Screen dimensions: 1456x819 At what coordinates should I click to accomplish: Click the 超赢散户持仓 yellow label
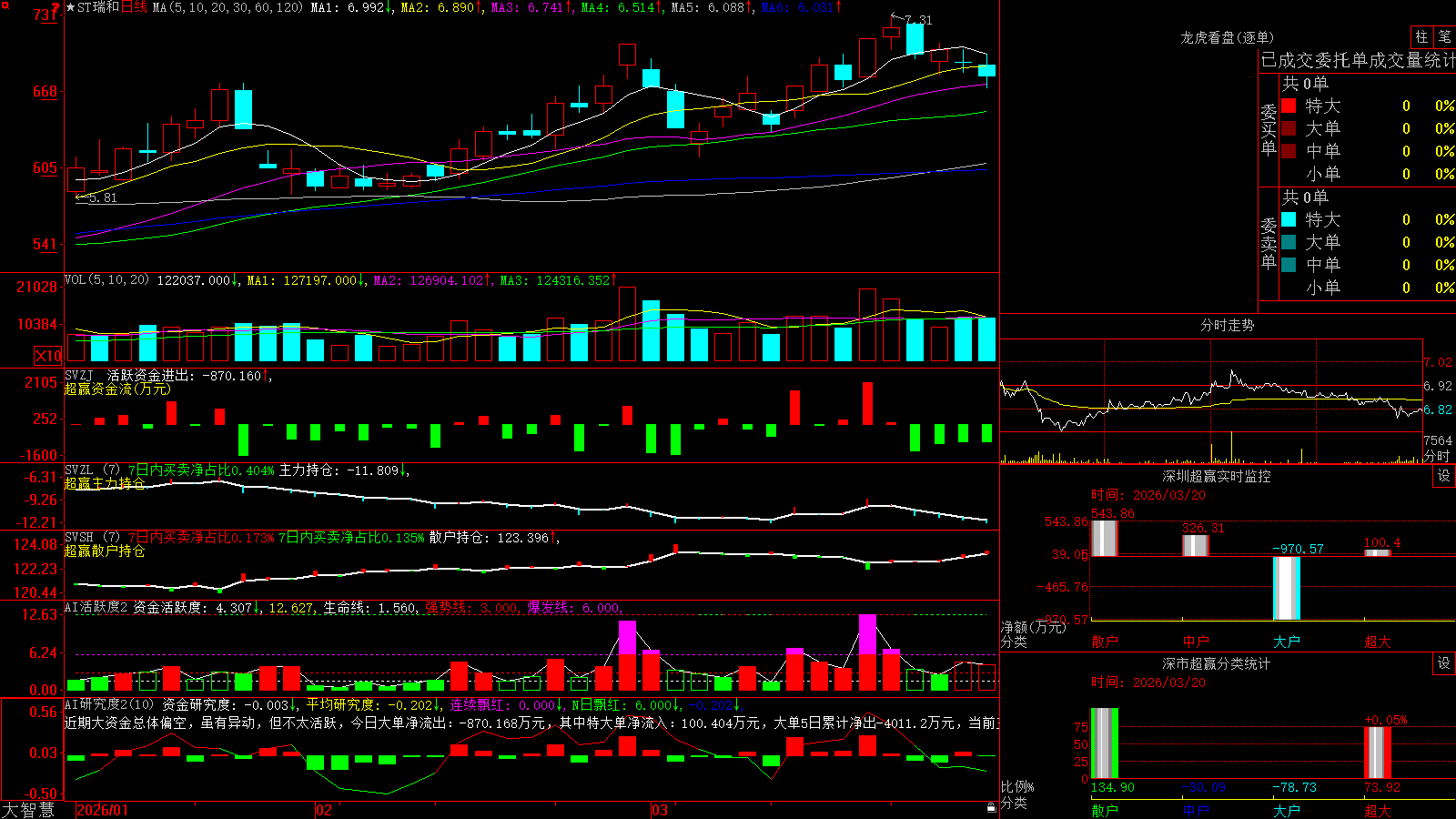coord(105,551)
